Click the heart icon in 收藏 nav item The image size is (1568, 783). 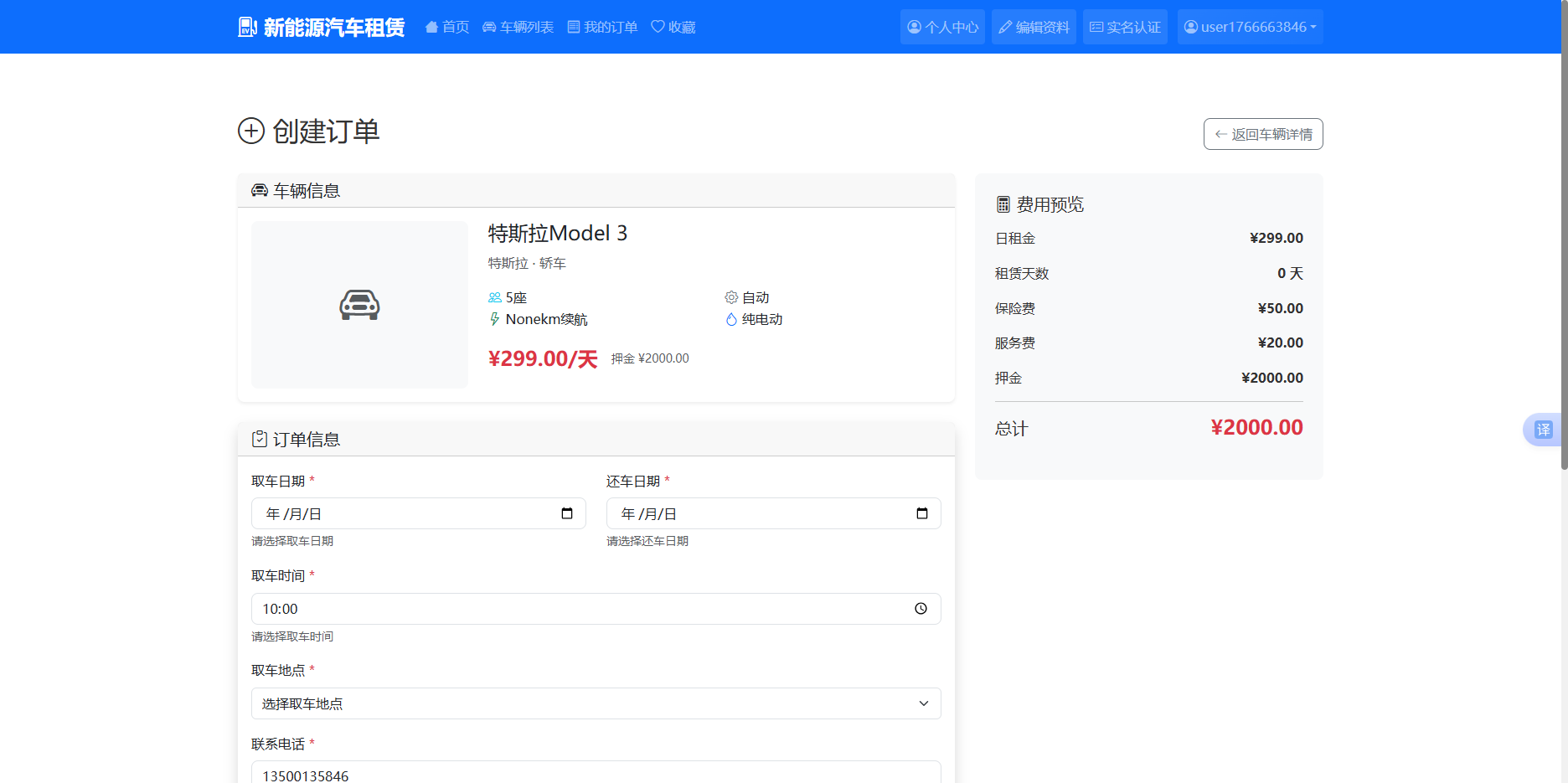[658, 27]
